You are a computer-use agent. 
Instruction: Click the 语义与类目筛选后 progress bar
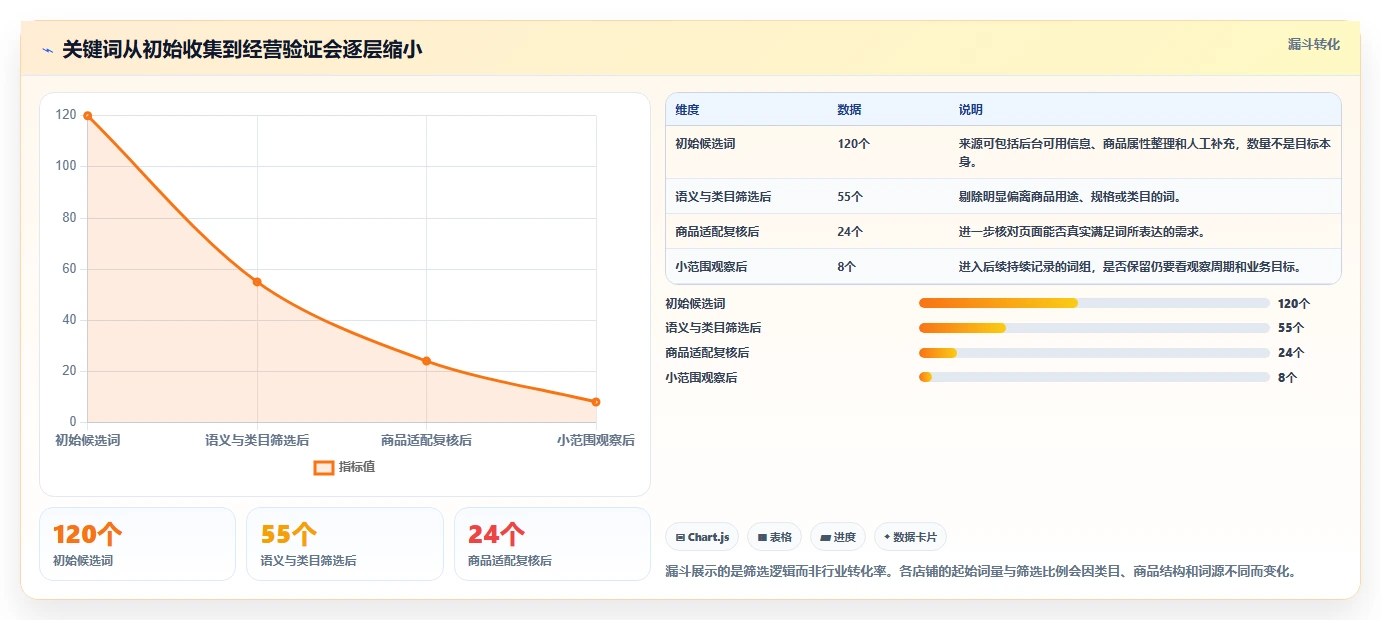(x=1094, y=328)
